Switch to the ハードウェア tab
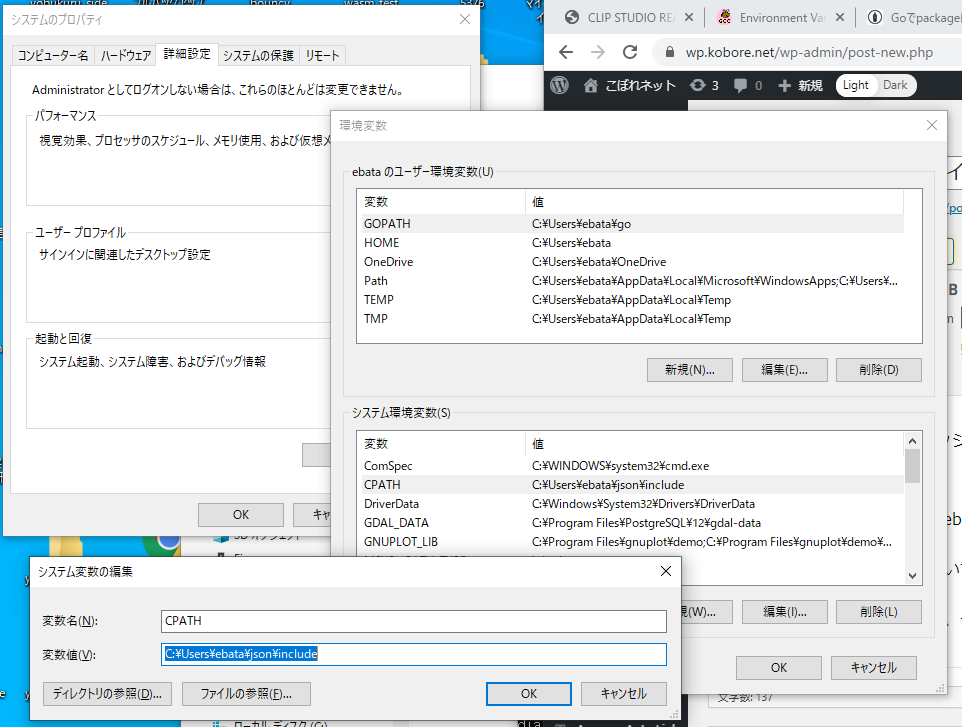Screen dimensions: 962x727 pos(125,55)
